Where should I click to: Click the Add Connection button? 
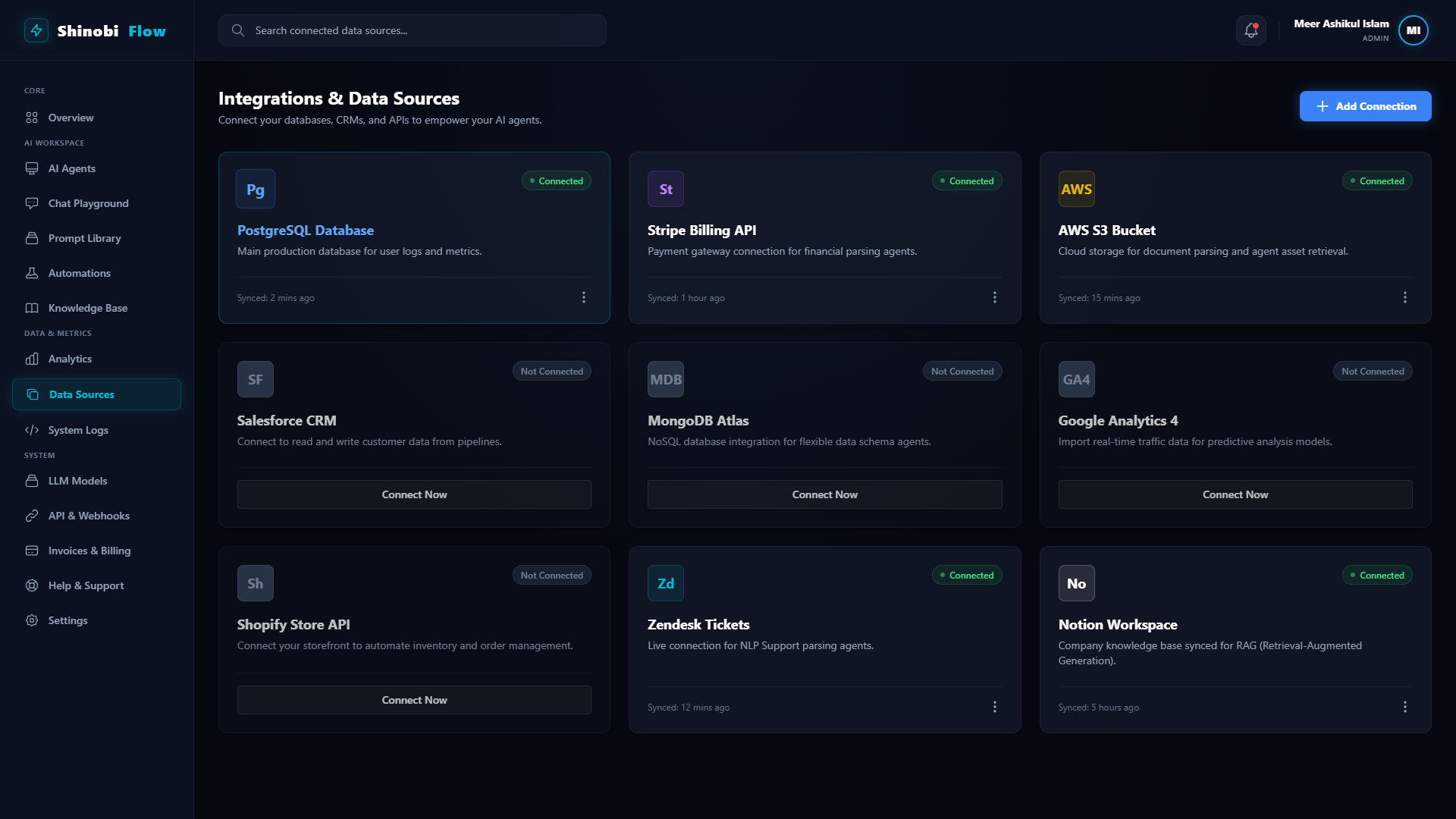pyautogui.click(x=1365, y=106)
